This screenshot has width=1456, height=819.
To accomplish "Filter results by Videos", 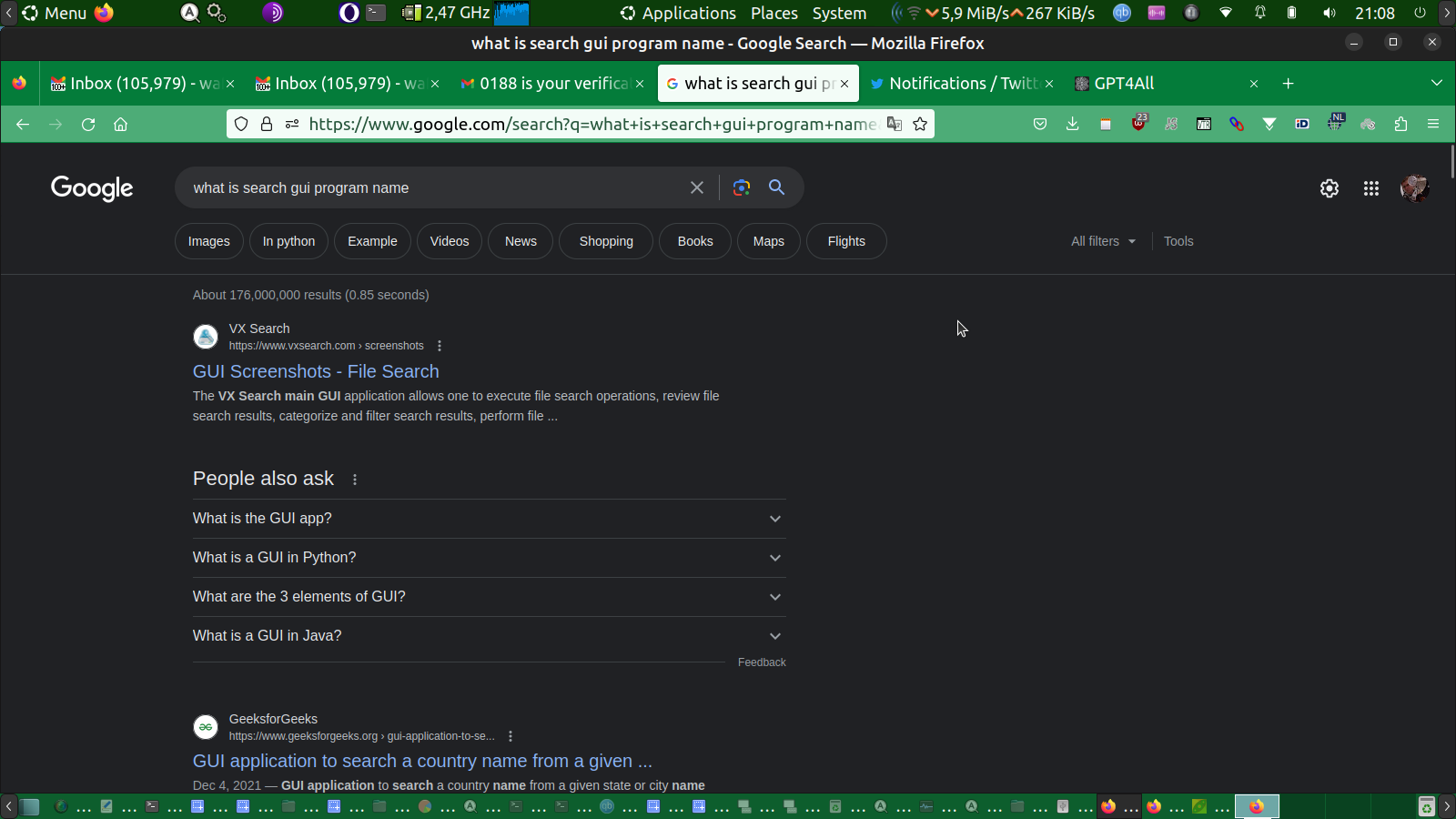I will pos(450,241).
